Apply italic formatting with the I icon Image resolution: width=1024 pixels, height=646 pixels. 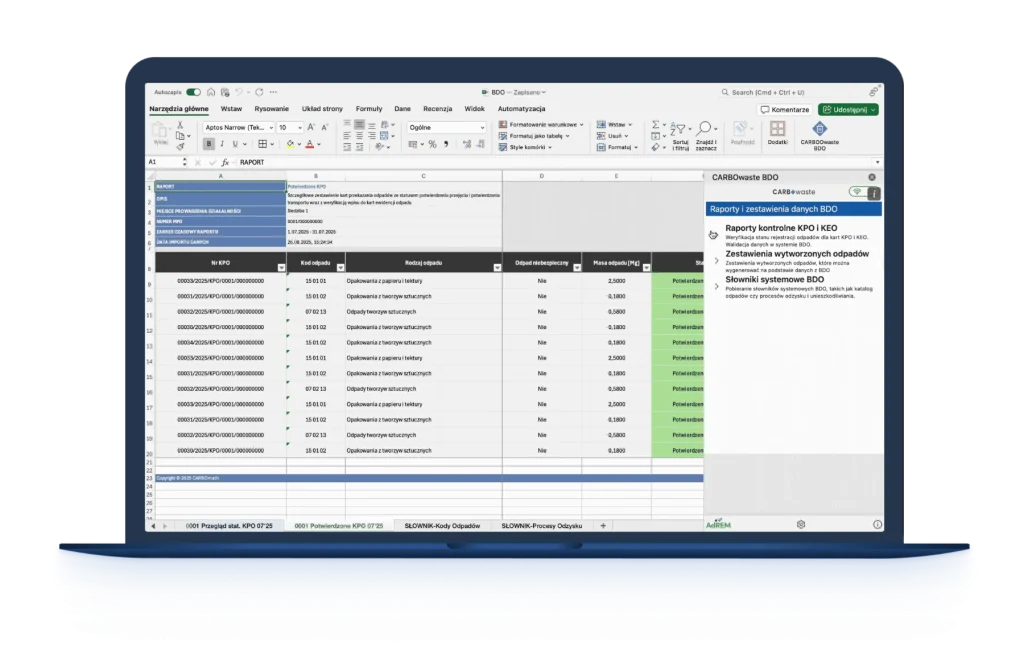click(x=224, y=144)
